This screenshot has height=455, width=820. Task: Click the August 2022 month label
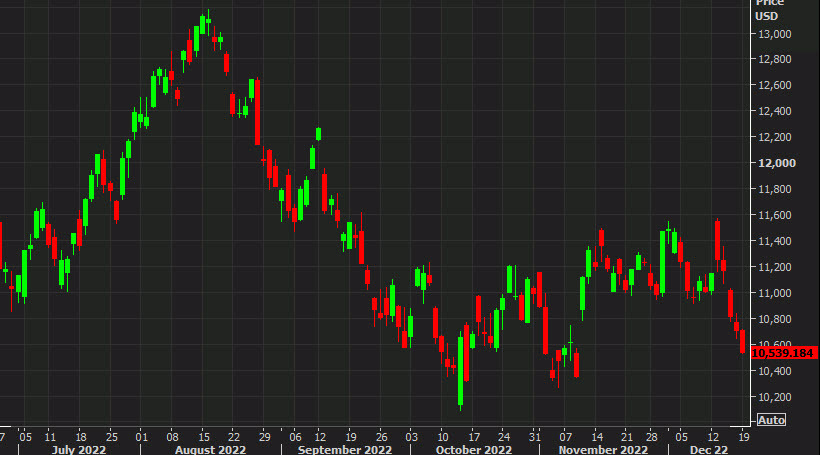tap(210, 450)
